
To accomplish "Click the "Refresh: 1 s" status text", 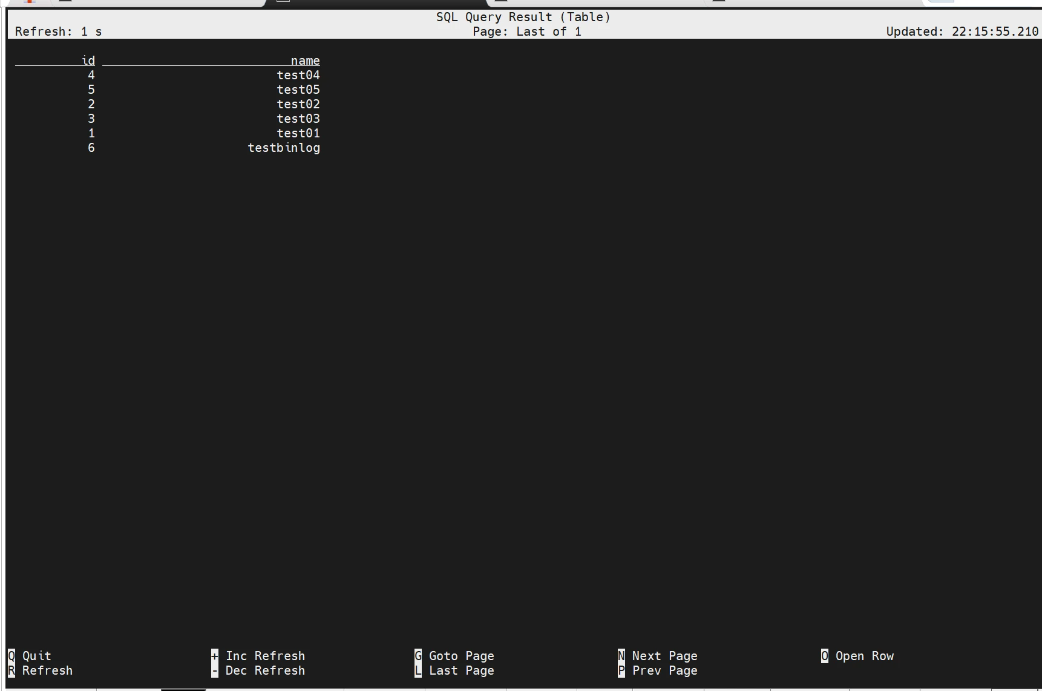I will click(x=59, y=31).
